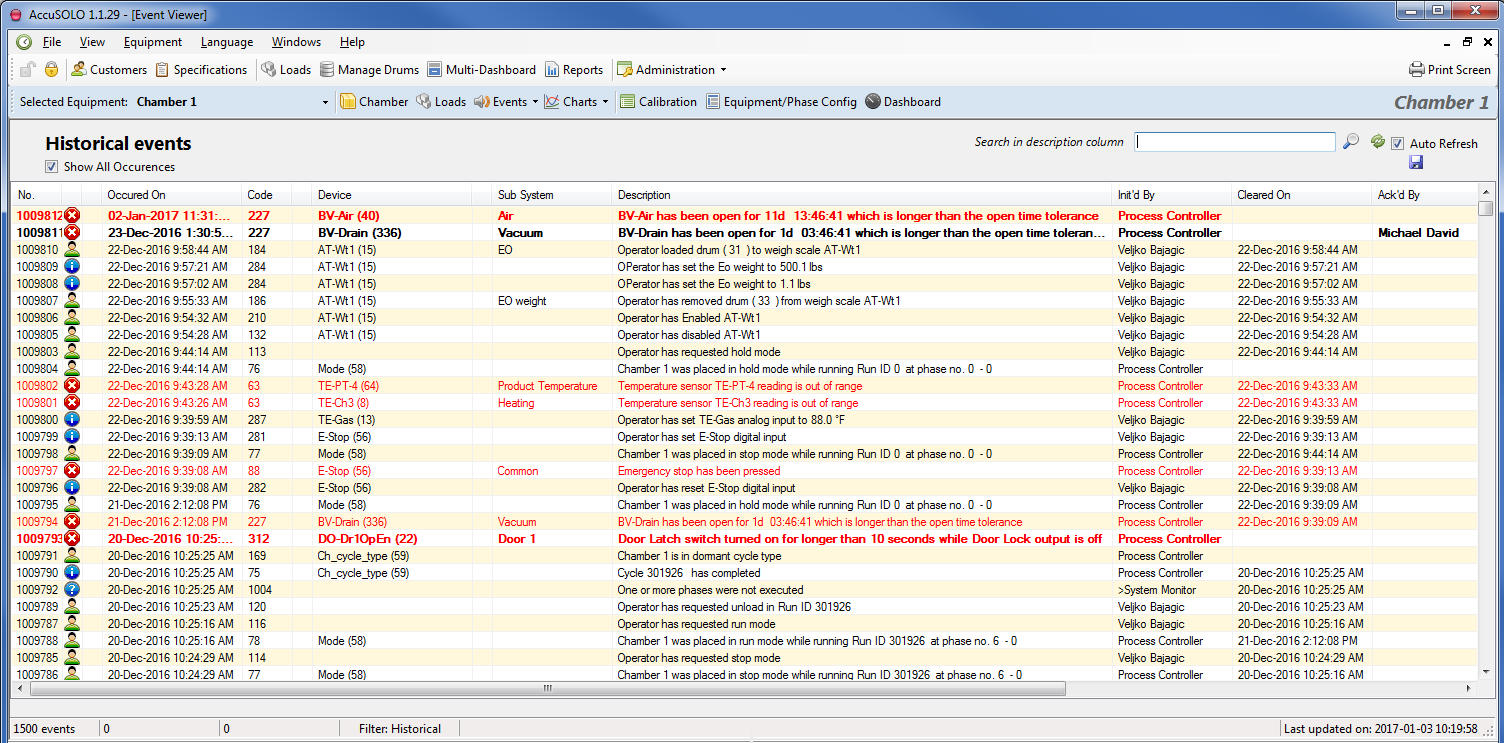This screenshot has width=1504, height=743.
Task: Click the yellow padlock lock icon
Action: (51, 70)
